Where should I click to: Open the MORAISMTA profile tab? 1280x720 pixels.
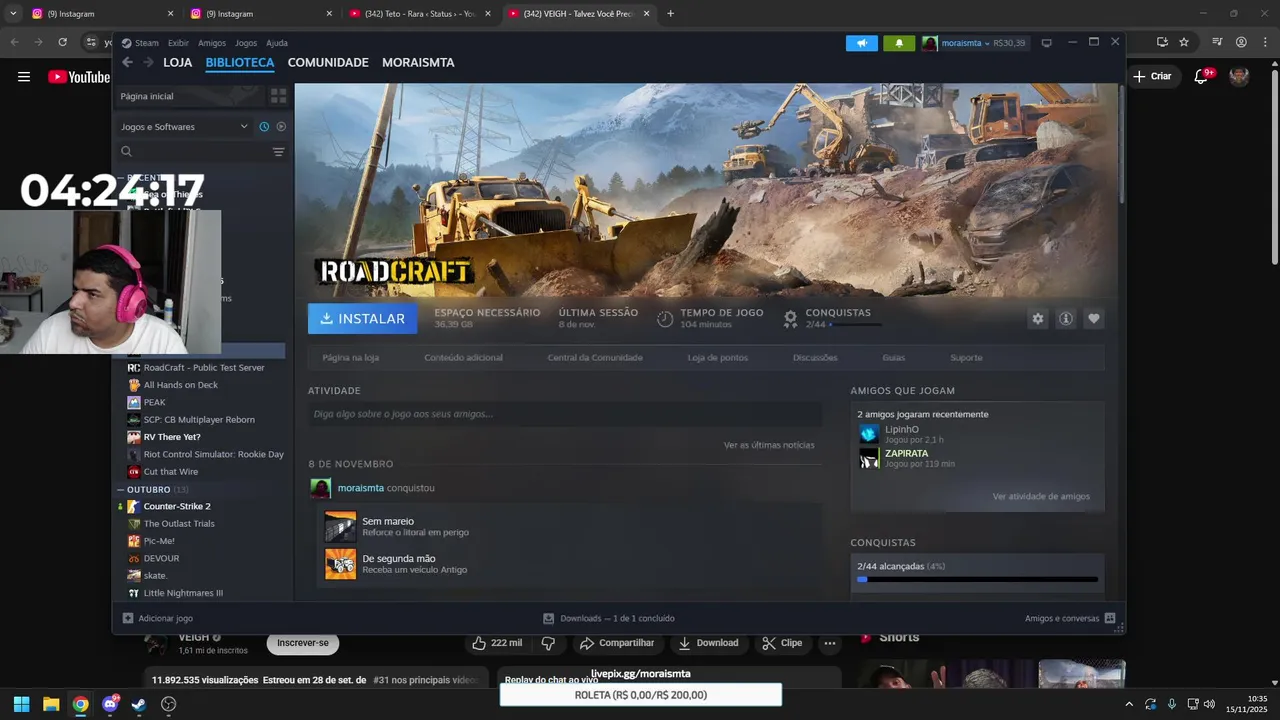418,62
